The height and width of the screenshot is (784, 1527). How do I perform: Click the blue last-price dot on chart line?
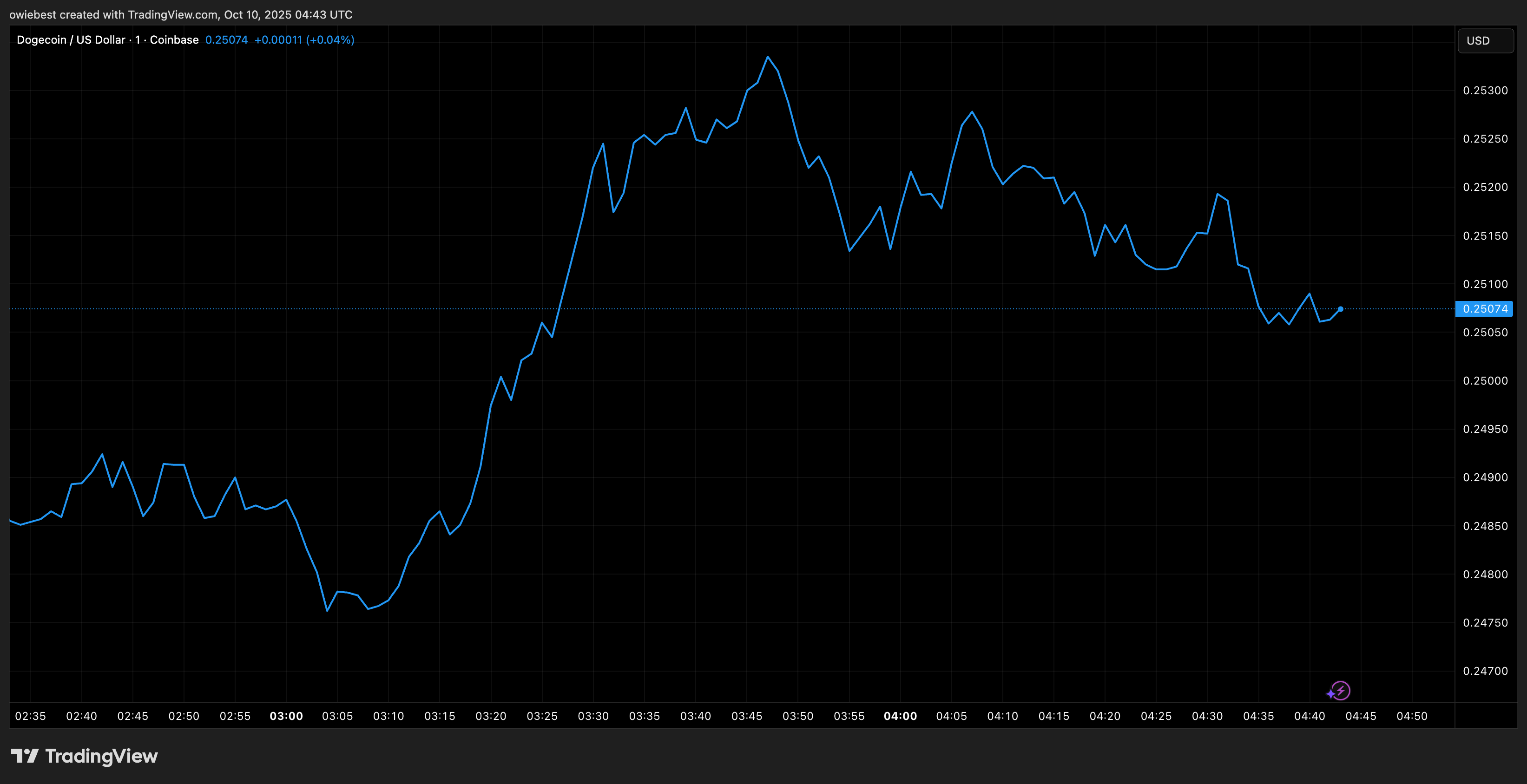tap(1340, 309)
